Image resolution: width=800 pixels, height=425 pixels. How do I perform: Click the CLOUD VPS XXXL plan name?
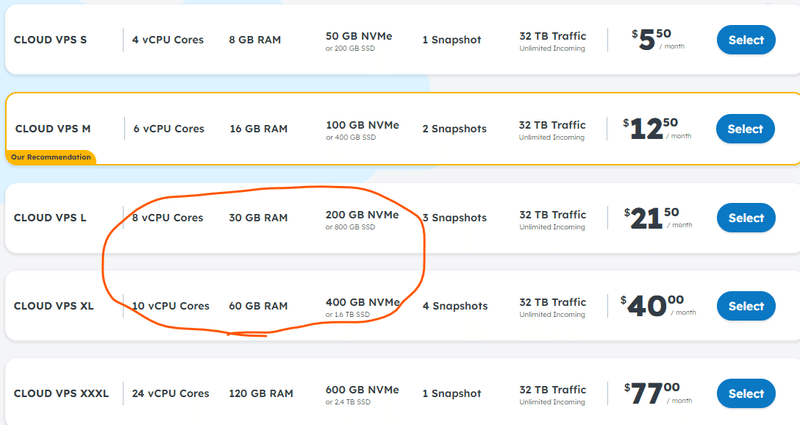click(x=61, y=394)
